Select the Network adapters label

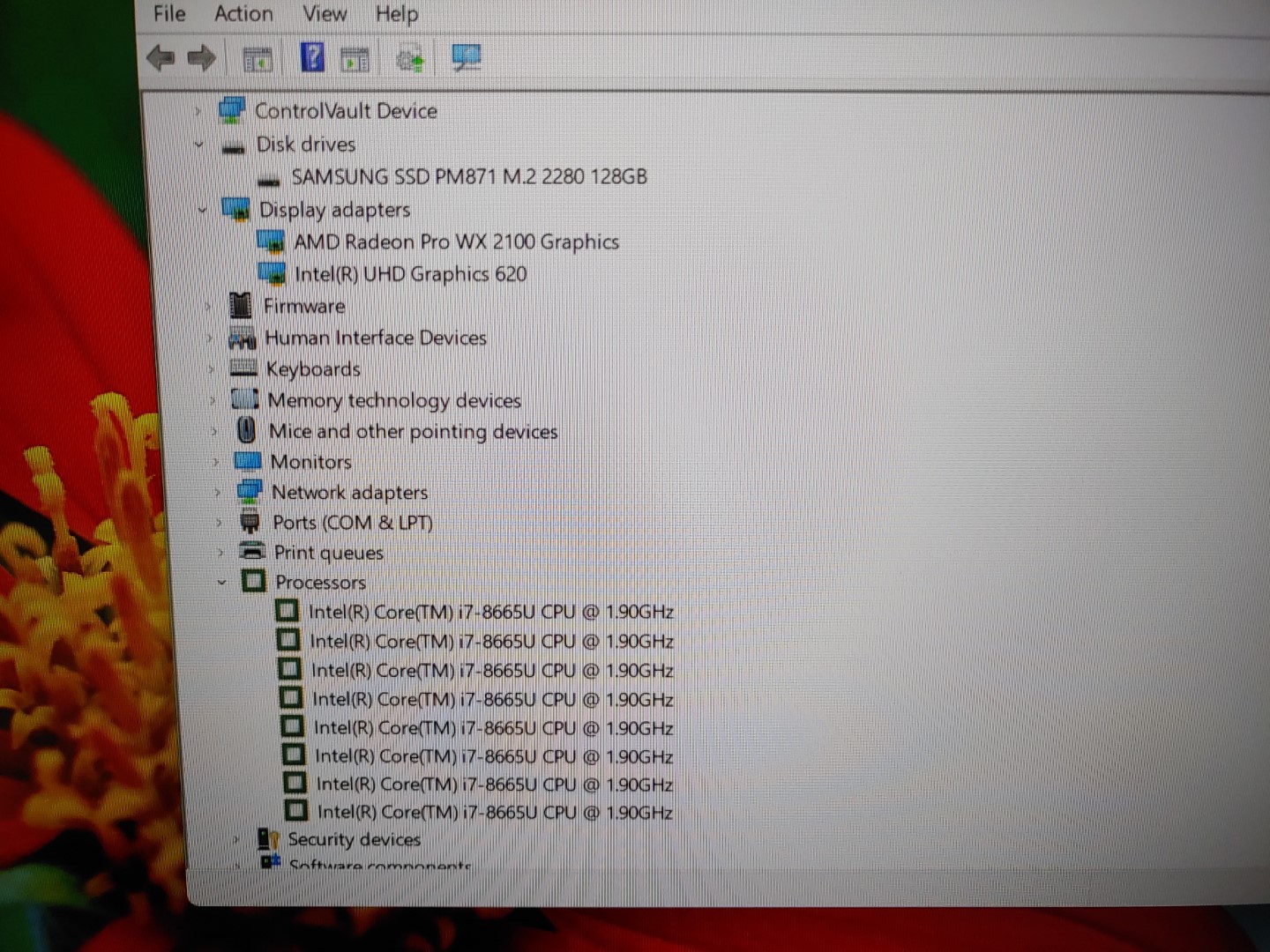(x=349, y=493)
